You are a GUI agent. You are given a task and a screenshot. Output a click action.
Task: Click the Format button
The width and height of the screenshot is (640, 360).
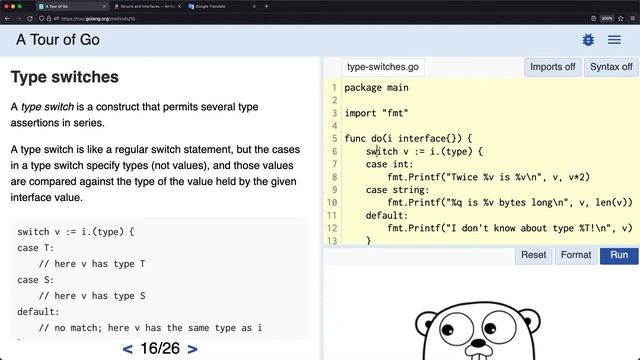point(576,255)
